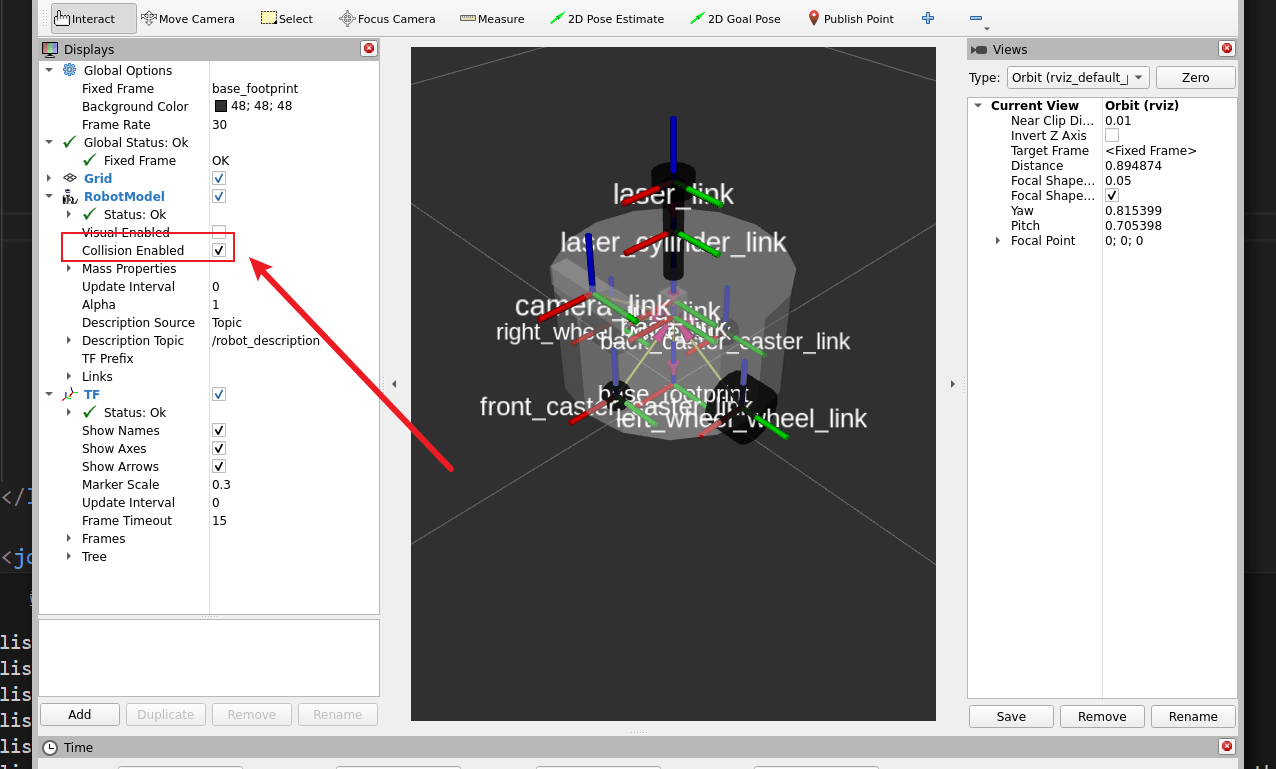Select the Move Camera tool
Screen dimensions: 1276x769
point(188,18)
